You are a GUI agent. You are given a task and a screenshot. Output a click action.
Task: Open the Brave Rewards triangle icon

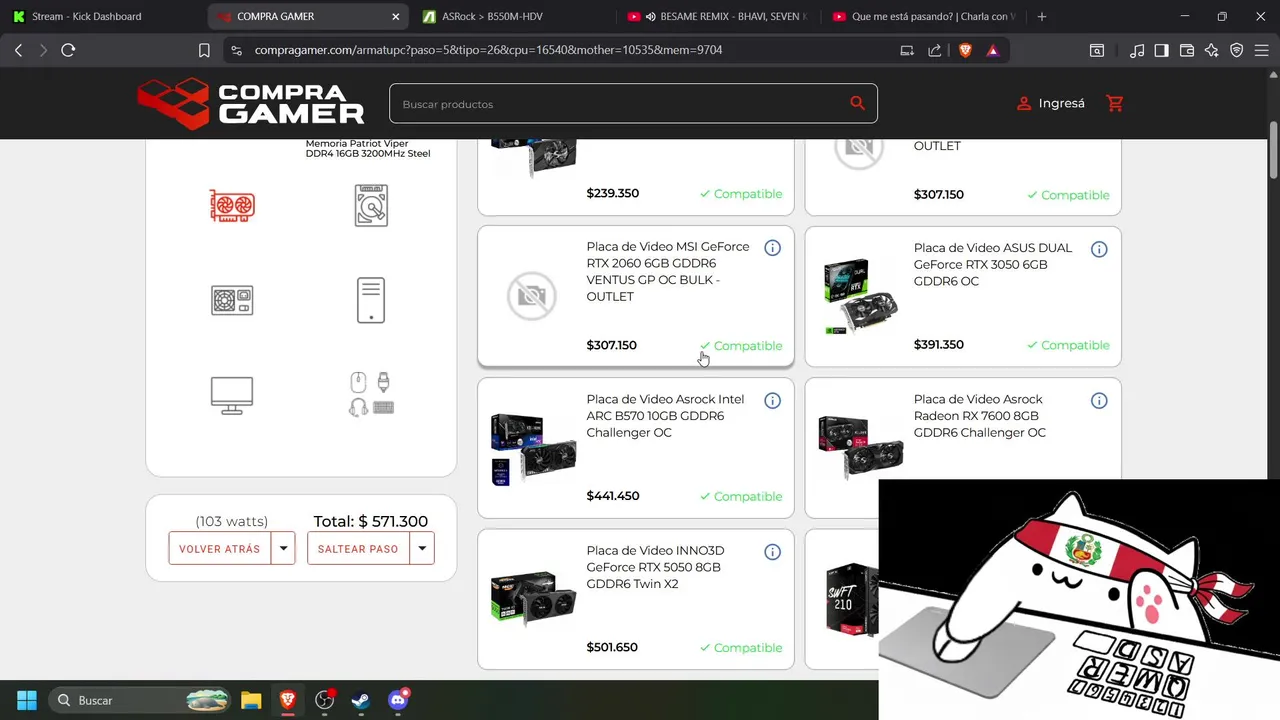993,50
